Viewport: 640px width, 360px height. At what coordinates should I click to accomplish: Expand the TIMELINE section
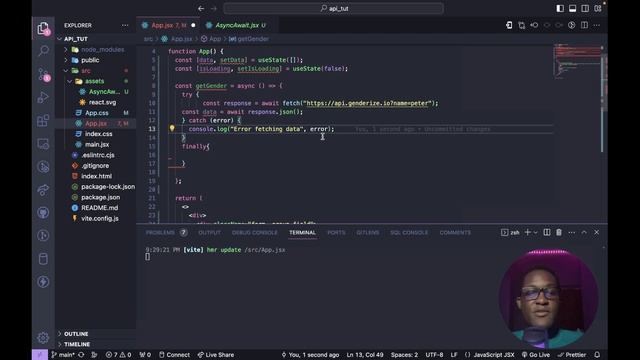[96, 344]
